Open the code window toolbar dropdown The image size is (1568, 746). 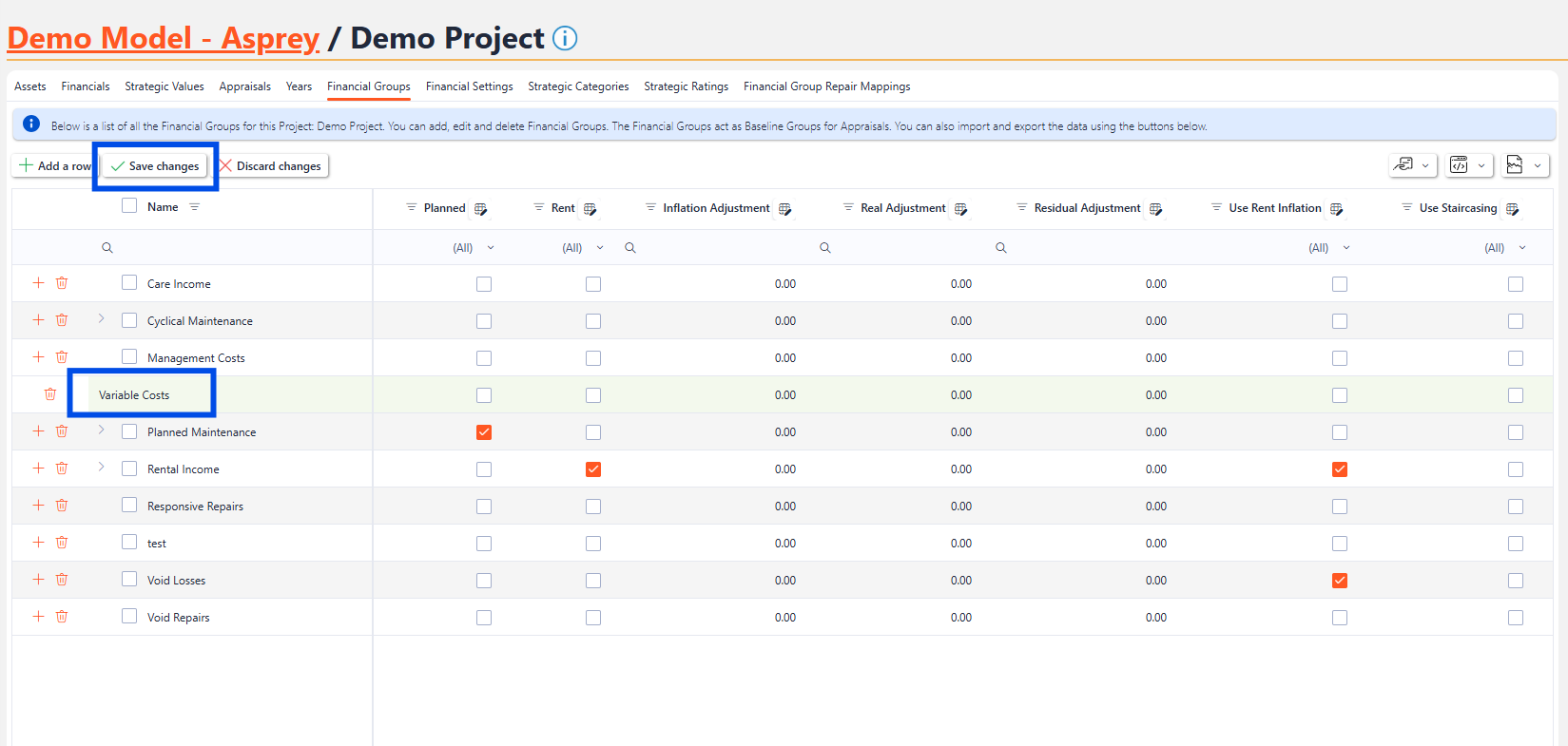coord(1469,165)
